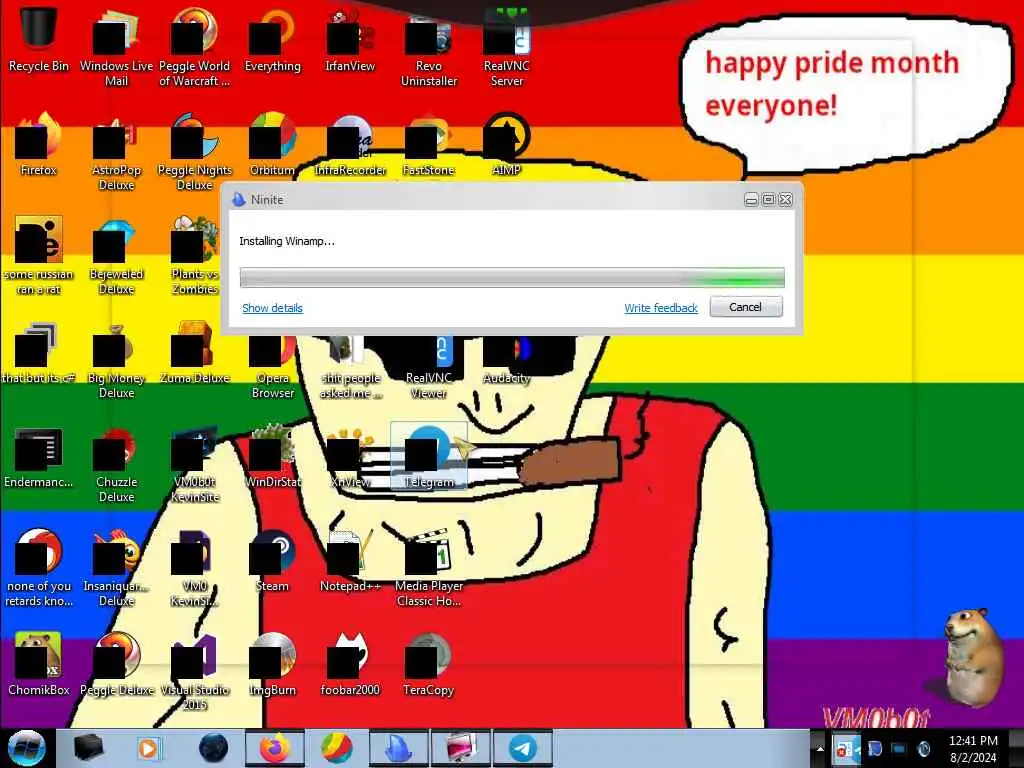Select the Audacity desktop icon
Image resolution: width=1024 pixels, height=768 pixels.
point(507,358)
